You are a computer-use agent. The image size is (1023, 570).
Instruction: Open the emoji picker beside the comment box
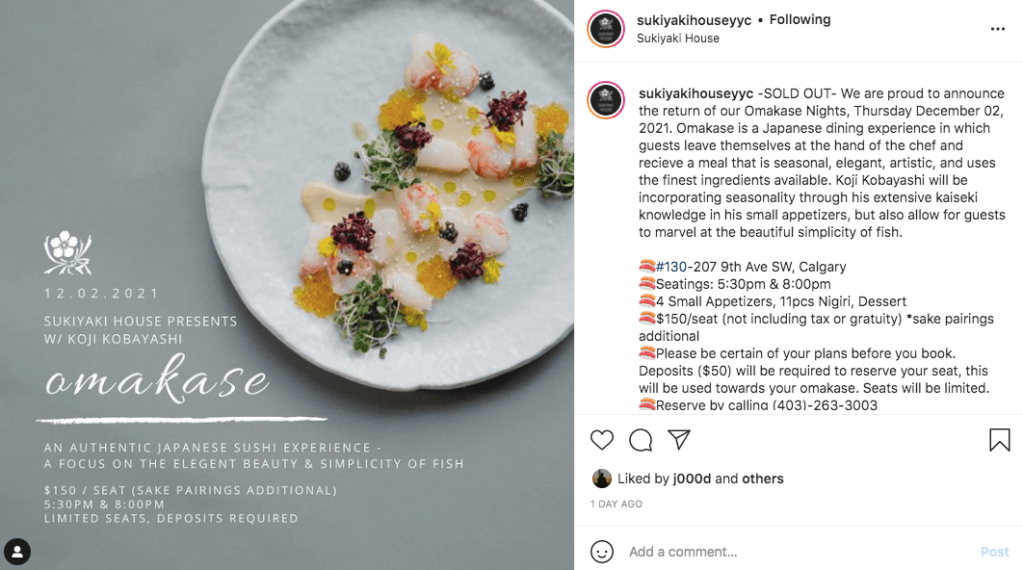(602, 551)
